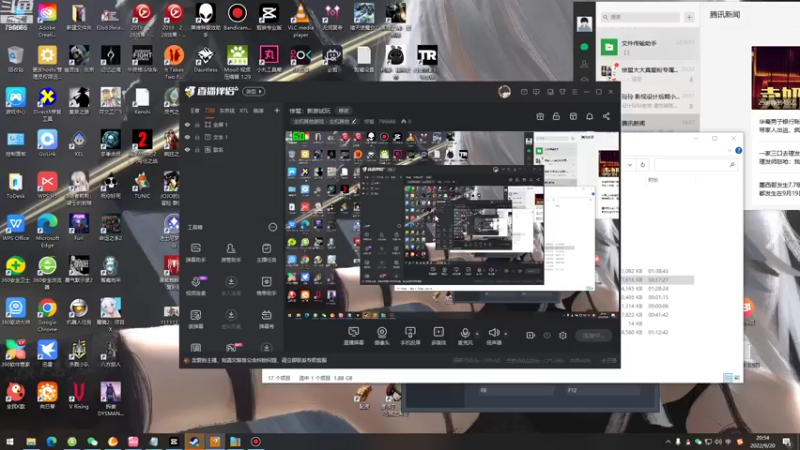Open Google Chrome desktop icon
This screenshot has height=450, width=800.
click(47, 315)
